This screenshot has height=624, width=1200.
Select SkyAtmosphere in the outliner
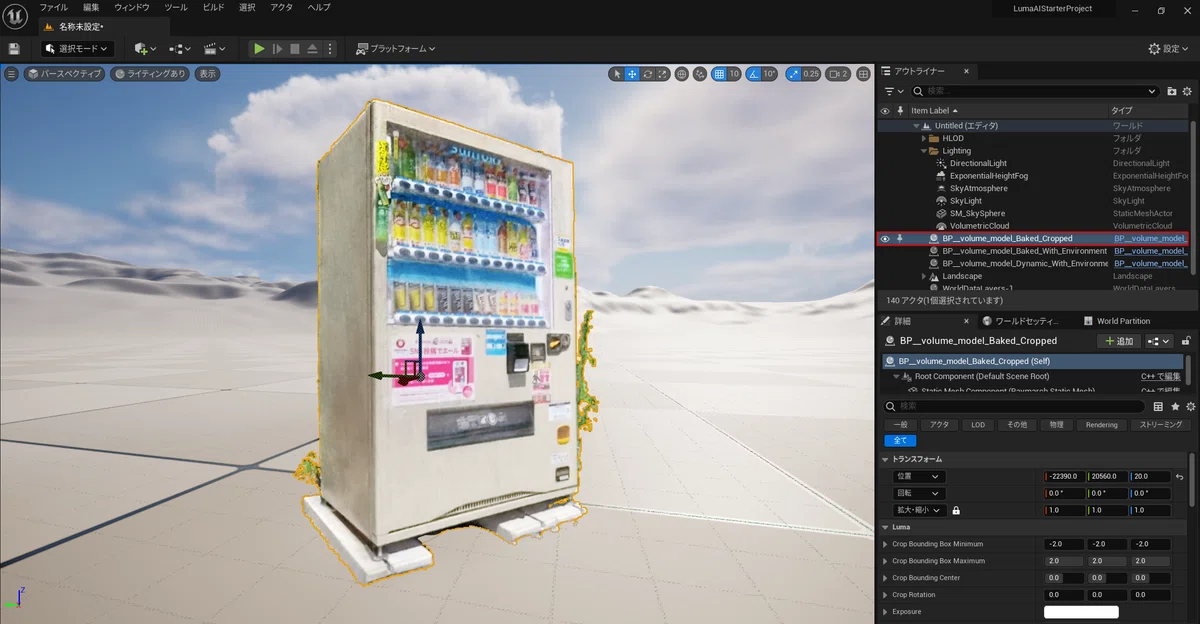(978, 188)
